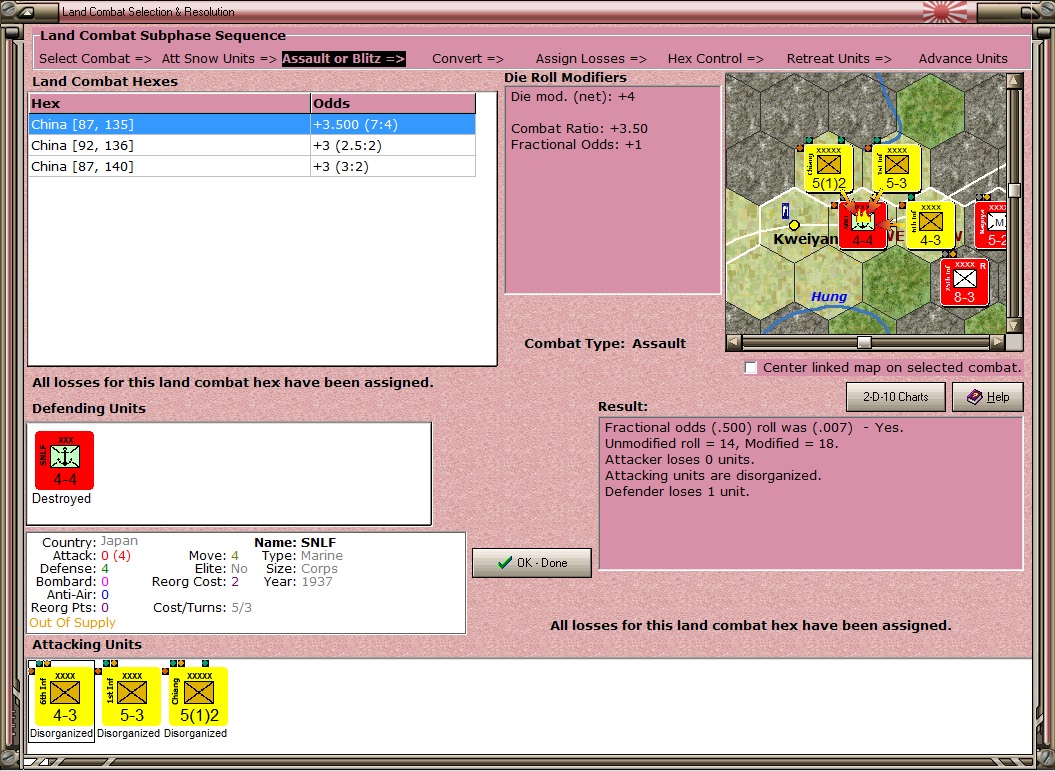Enable center linked map on selected combat

coord(751,368)
